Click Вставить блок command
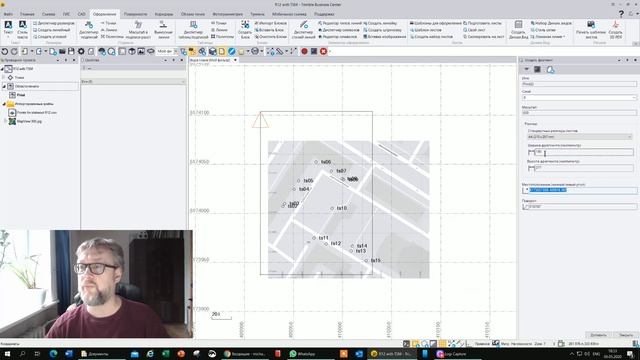Screen dimensions: 640x360 [x=269, y=30]
